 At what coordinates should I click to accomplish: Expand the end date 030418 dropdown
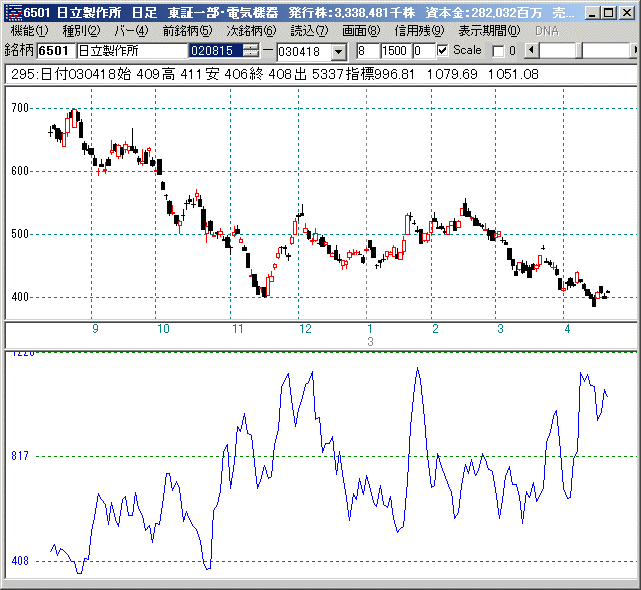pyautogui.click(x=337, y=51)
